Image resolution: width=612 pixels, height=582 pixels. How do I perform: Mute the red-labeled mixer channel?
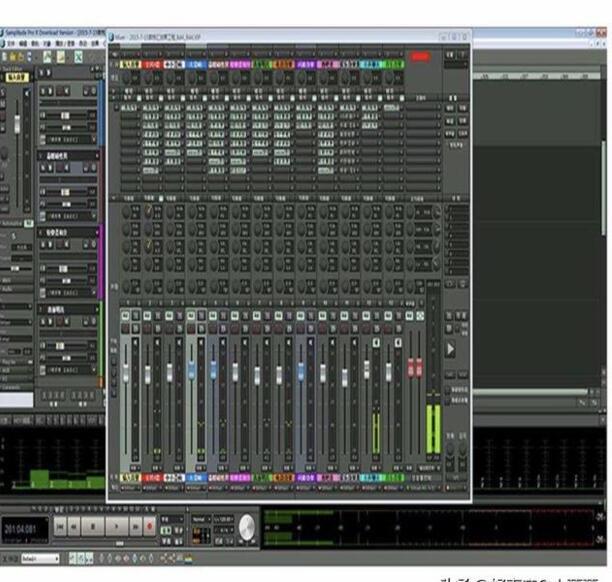(x=147, y=315)
